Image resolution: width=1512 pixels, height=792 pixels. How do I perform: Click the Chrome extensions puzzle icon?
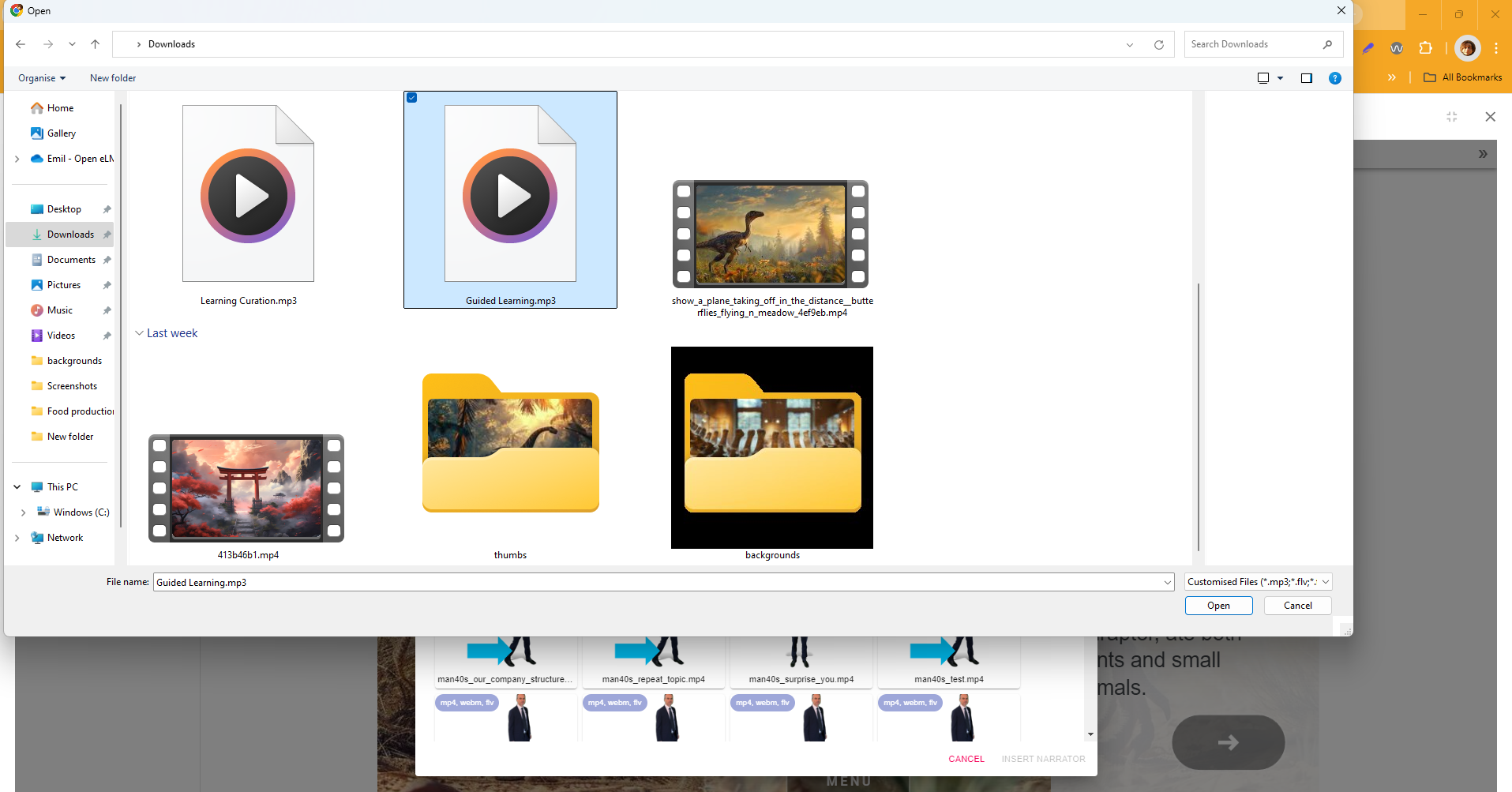point(1425,48)
